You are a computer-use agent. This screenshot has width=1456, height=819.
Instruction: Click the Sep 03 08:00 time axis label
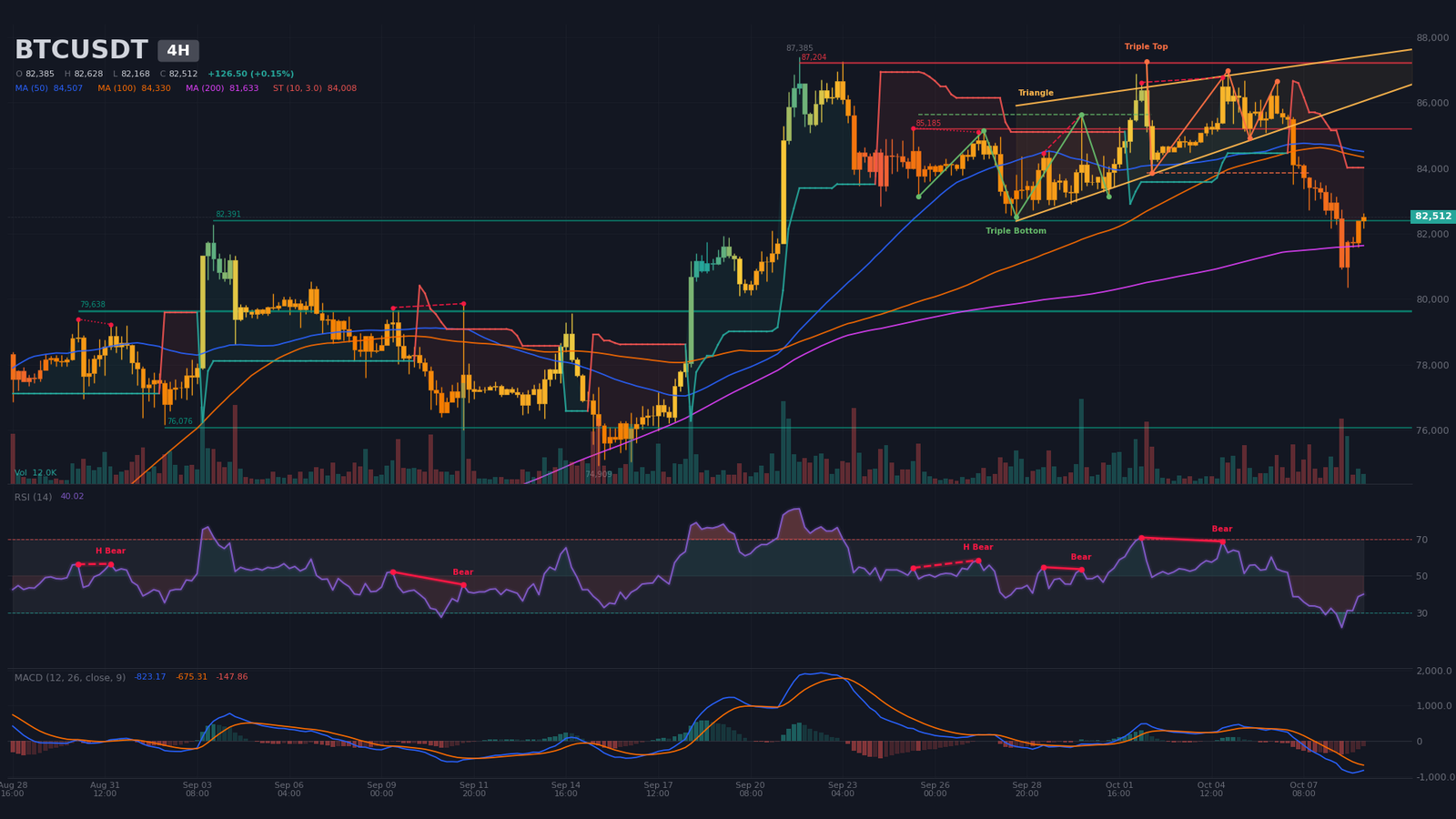coord(197,789)
